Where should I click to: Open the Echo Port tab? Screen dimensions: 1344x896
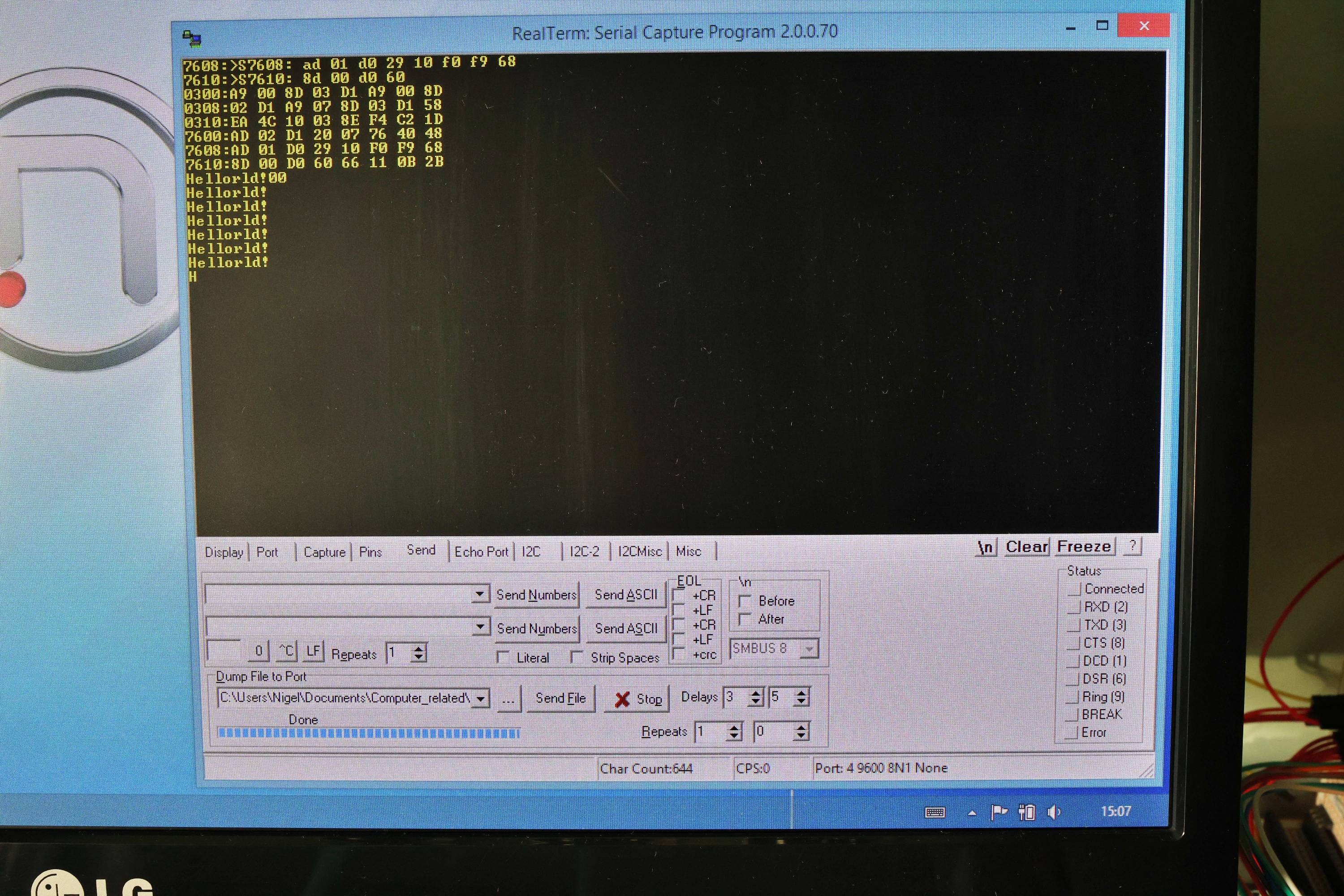click(481, 552)
